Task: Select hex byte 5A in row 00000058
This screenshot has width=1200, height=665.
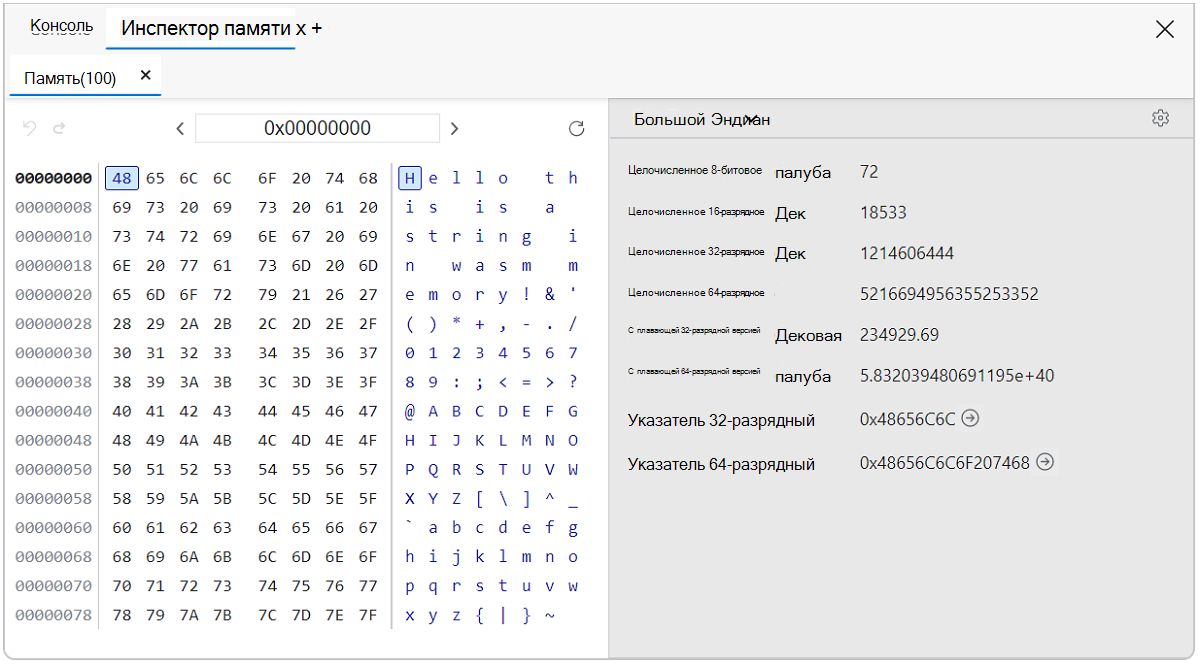Action: [x=189, y=499]
